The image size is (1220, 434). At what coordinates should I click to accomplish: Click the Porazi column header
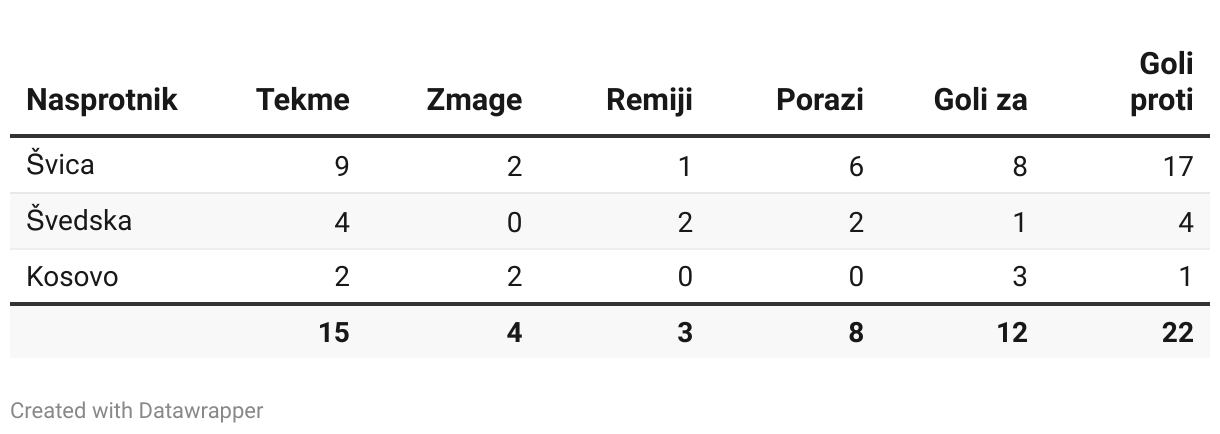pos(820,100)
